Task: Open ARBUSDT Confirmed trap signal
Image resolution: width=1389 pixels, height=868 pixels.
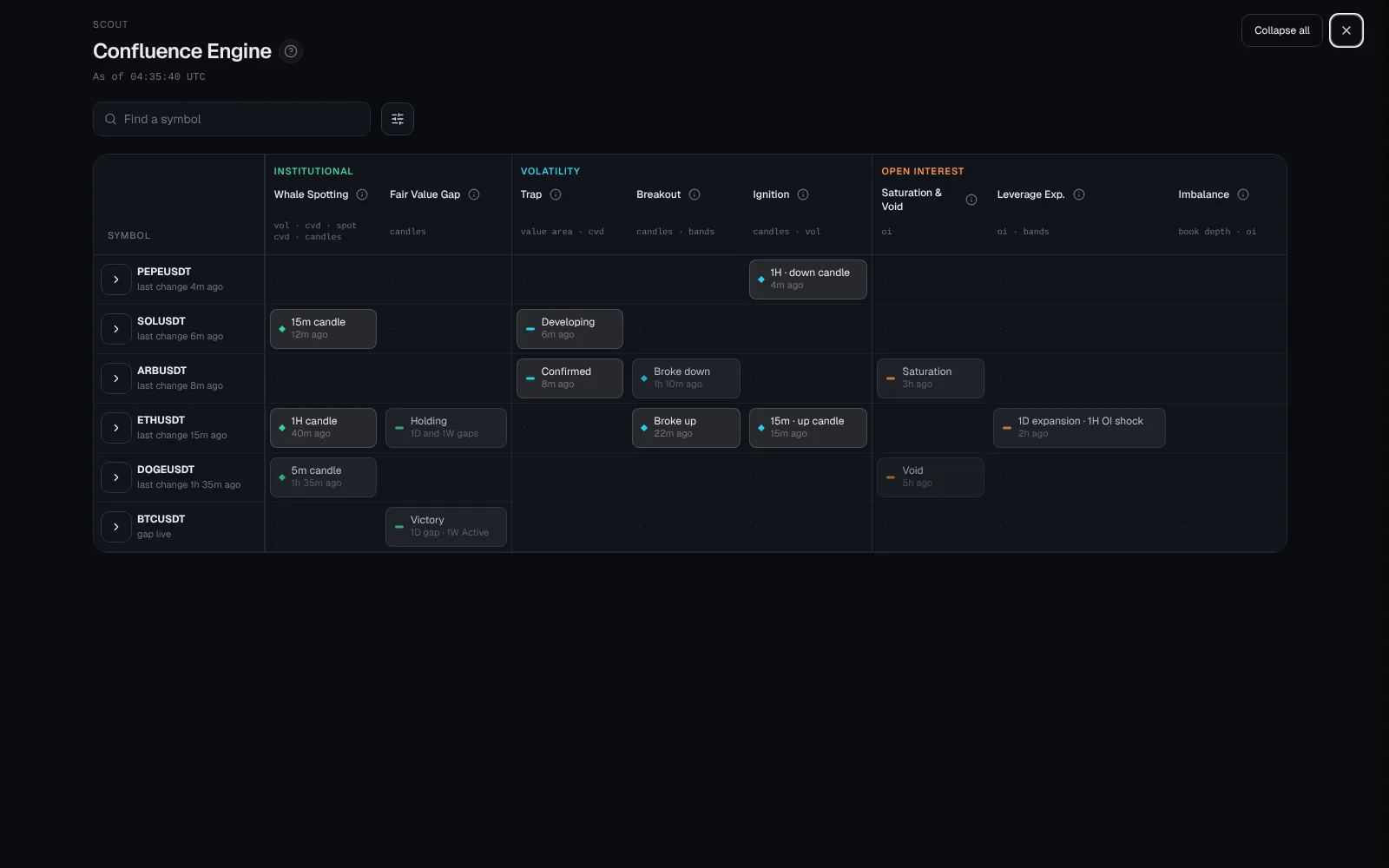Action: 569,378
